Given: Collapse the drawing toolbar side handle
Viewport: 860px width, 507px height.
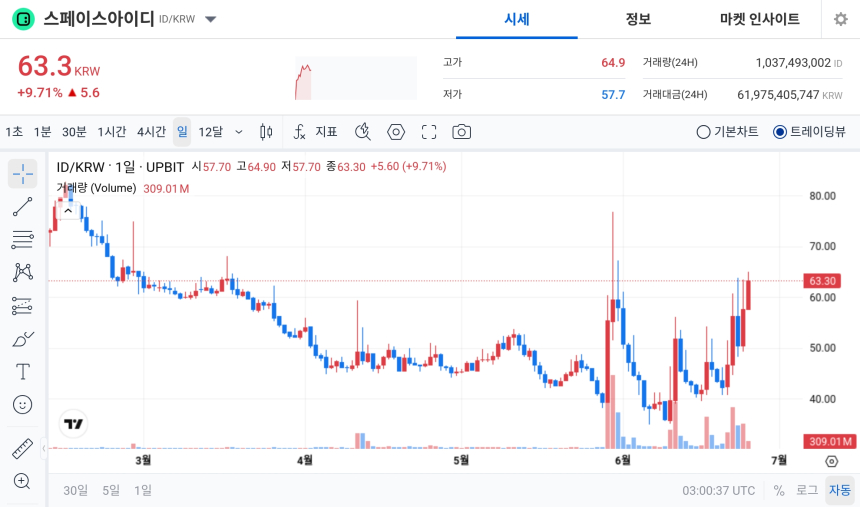Looking at the screenshot, I should pos(44,448).
